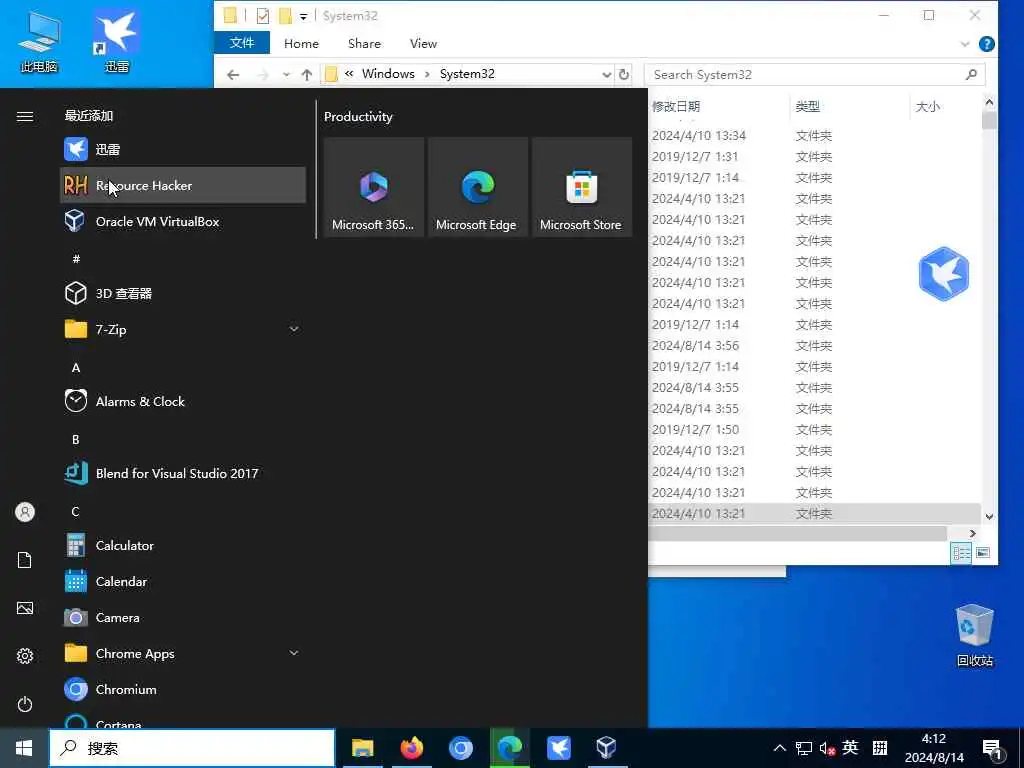Image resolution: width=1024 pixels, height=768 pixels.
Task: Open Microsoft 365 tile
Action: pyautogui.click(x=374, y=187)
